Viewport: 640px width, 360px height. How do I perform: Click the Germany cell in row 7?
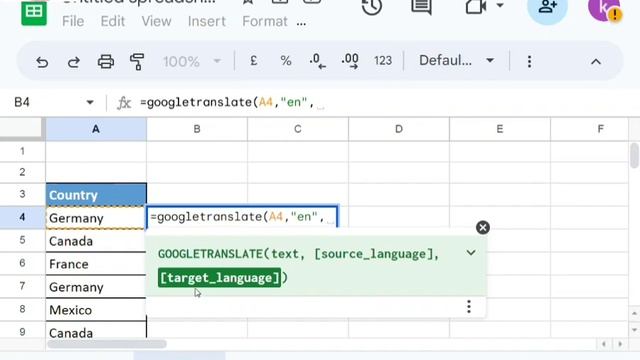(96, 287)
